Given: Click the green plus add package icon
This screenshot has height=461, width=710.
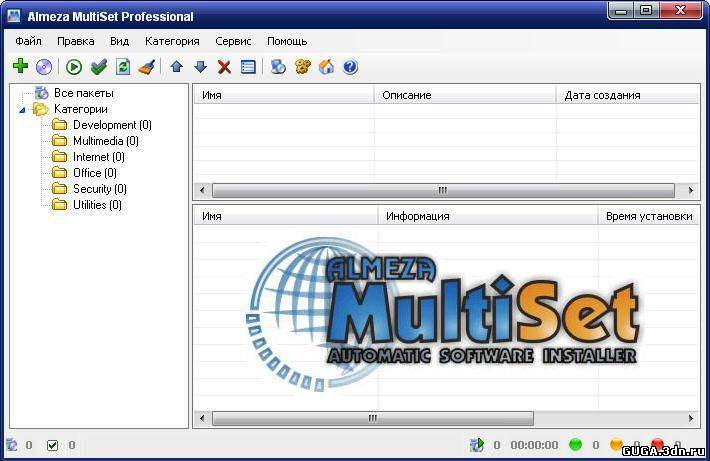Looking at the screenshot, I should point(20,67).
